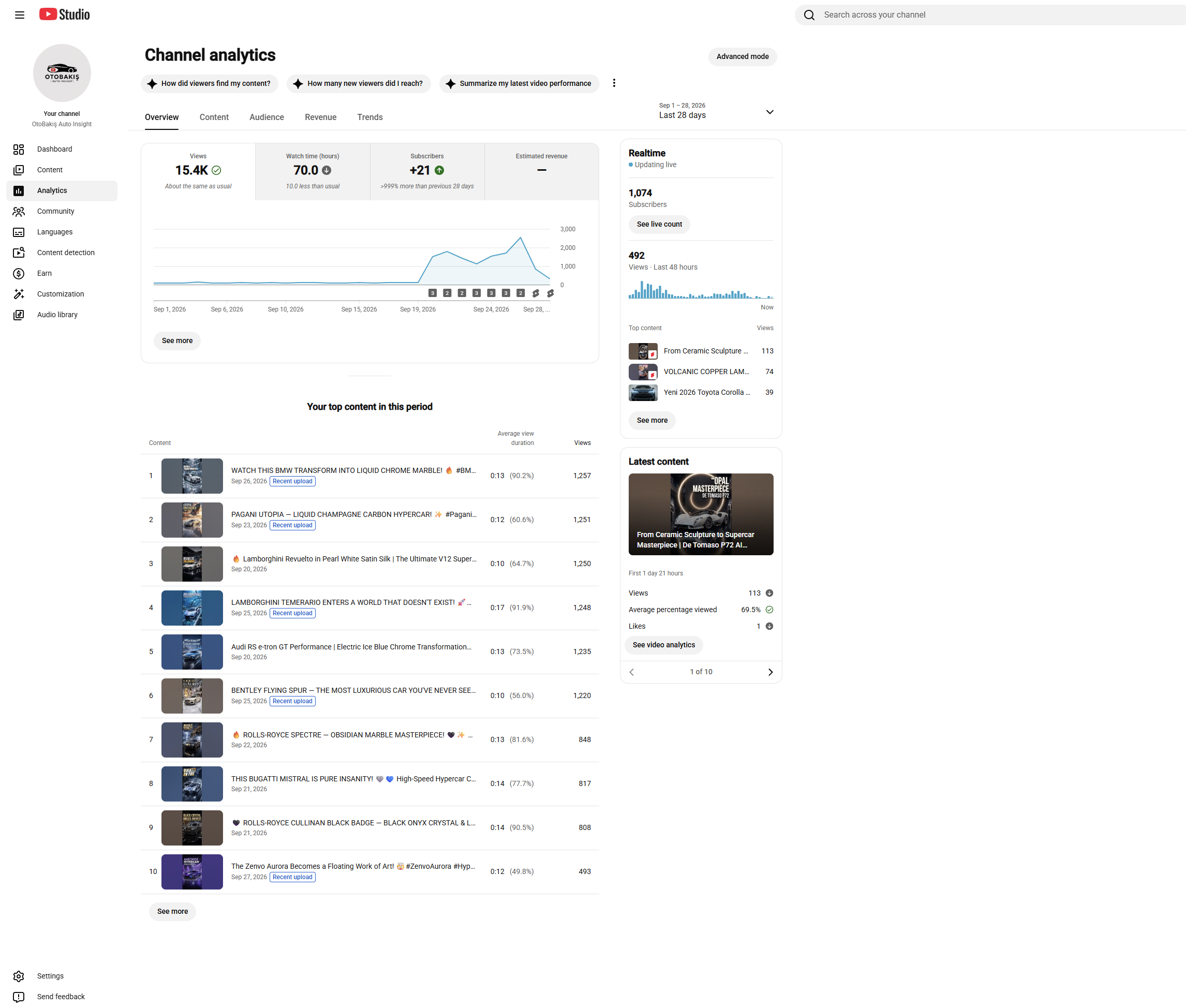This screenshot has height=1008, width=1186.
Task: Go to previous latest content item
Action: coord(632,672)
